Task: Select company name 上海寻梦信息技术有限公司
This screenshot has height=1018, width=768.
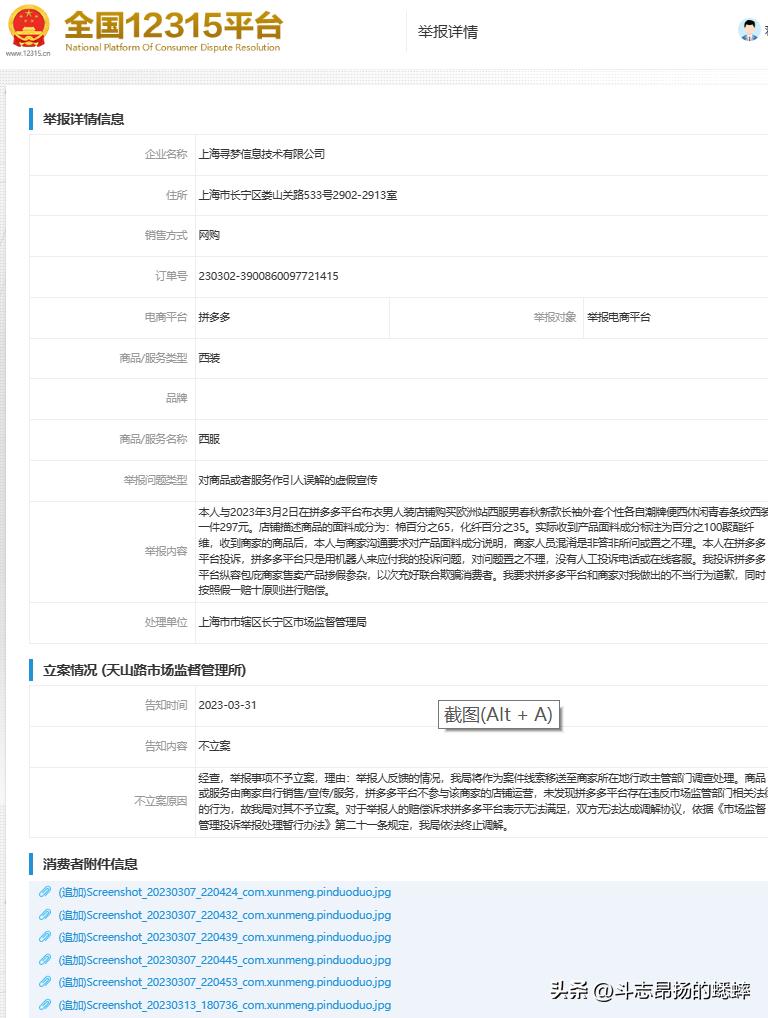Action: pos(262,154)
